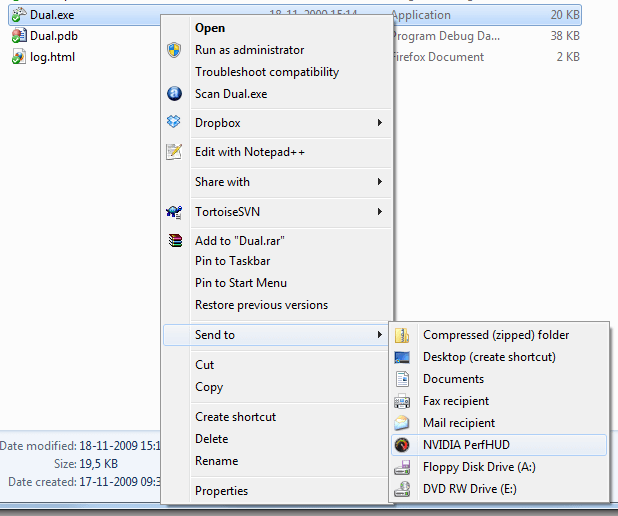Choose Copy from the context menu
Viewport: 618px width, 516px height.
pyautogui.click(x=277, y=387)
